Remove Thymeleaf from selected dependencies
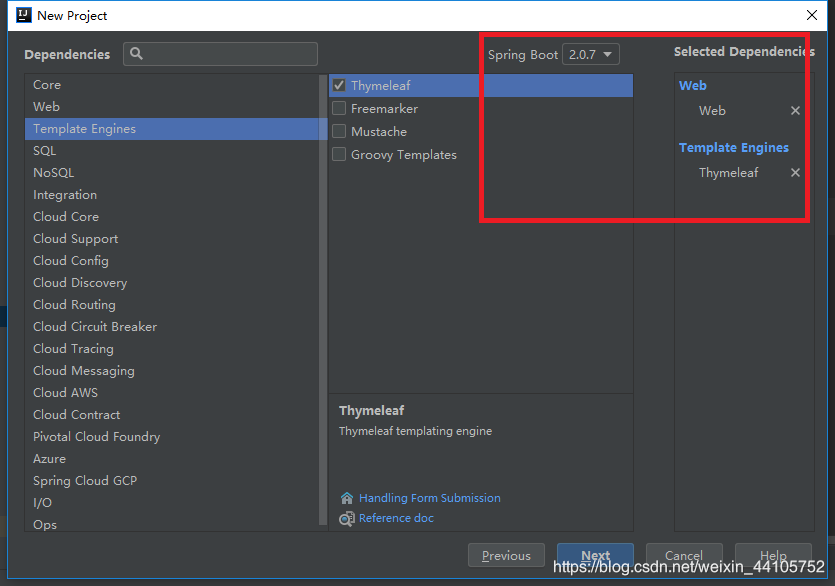This screenshot has height=586, width=835. pos(795,173)
